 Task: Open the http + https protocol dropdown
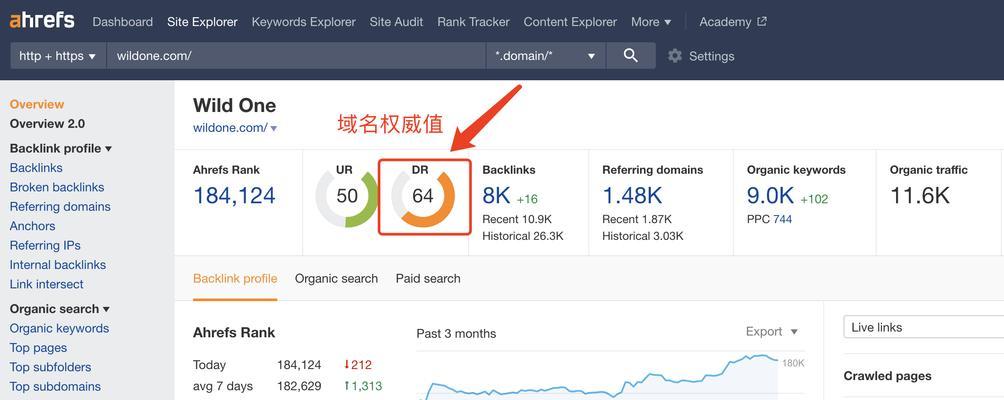point(58,56)
